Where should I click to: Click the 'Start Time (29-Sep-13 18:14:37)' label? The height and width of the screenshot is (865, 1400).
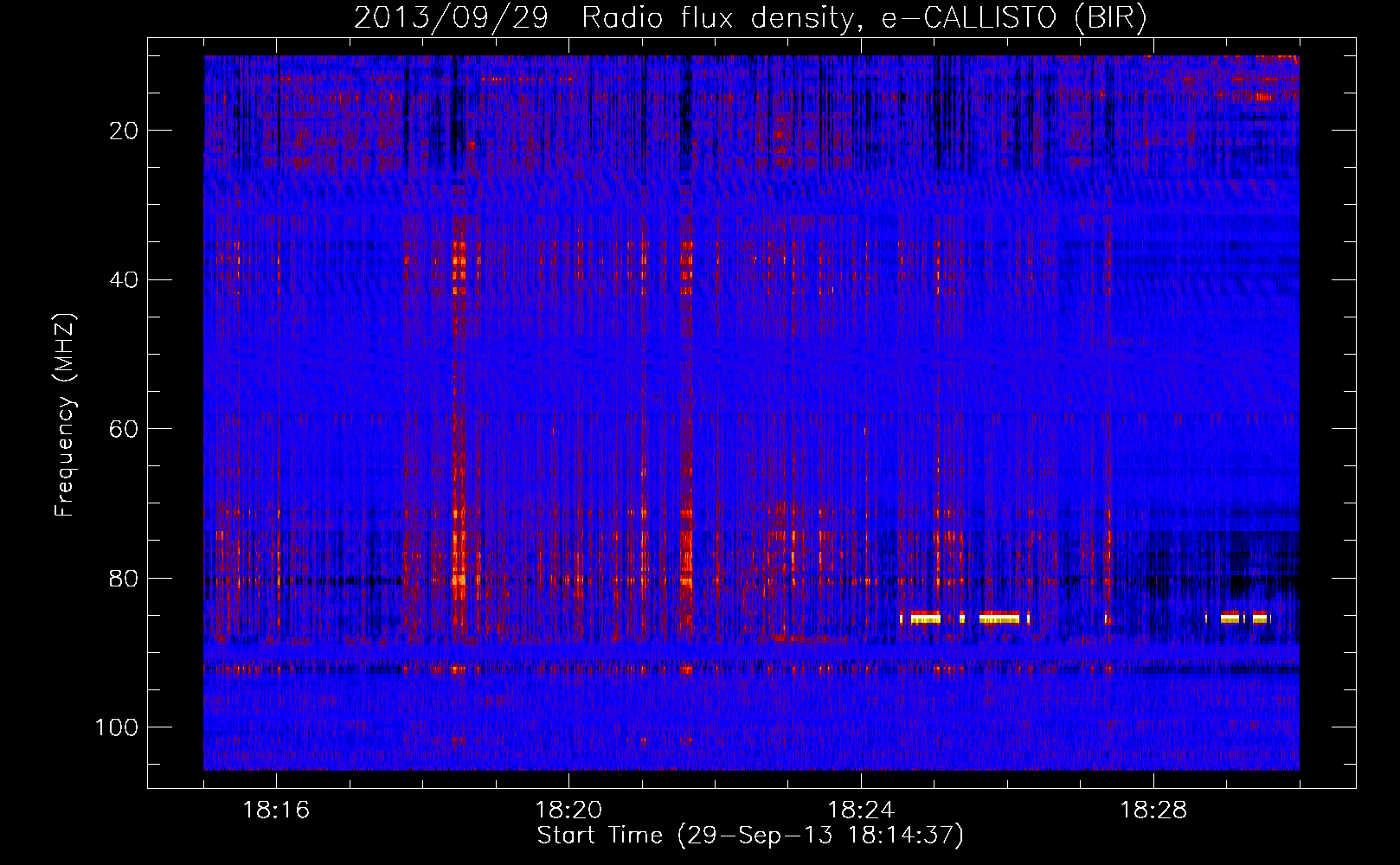point(750,836)
